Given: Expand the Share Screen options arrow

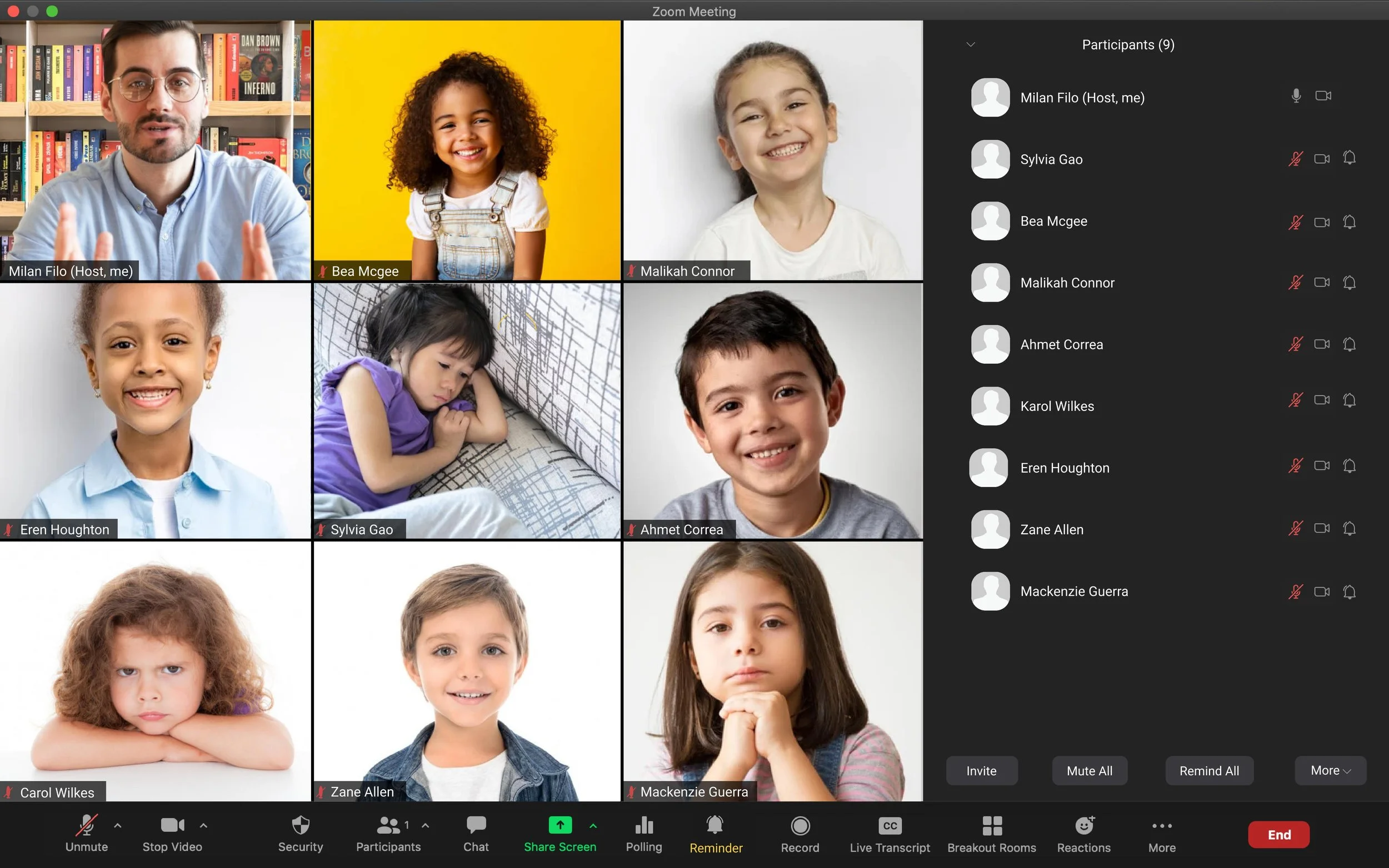Looking at the screenshot, I should (x=593, y=826).
